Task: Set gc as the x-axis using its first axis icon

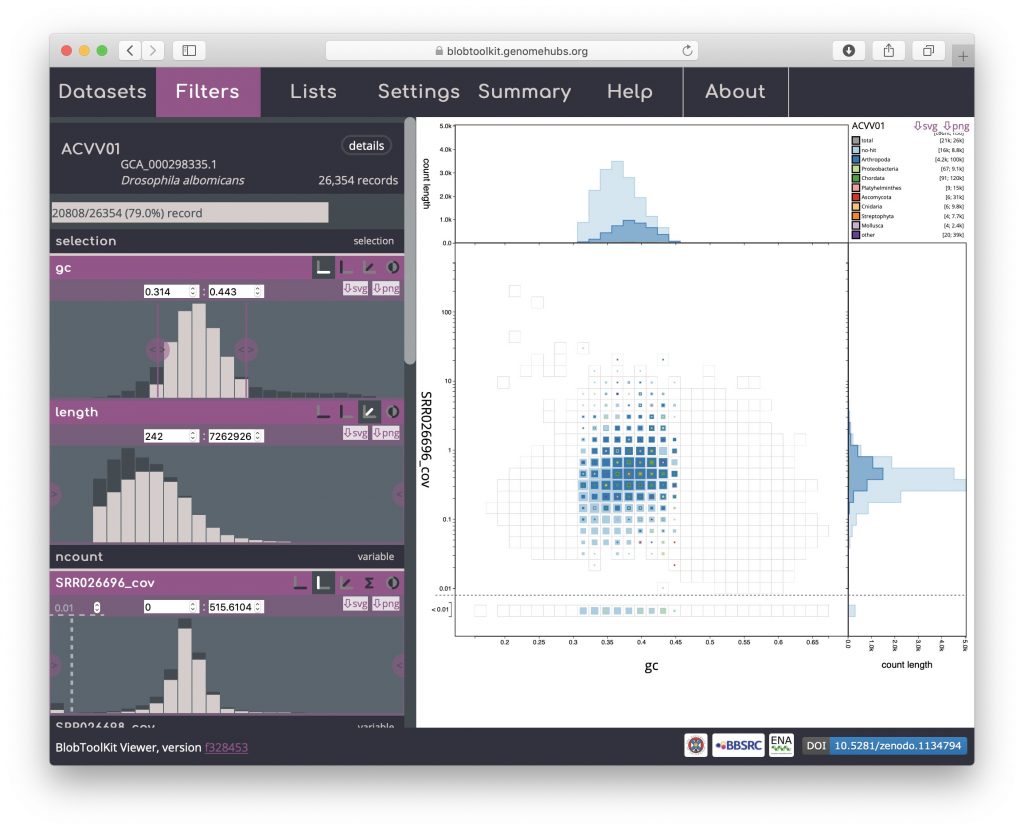Action: click(323, 268)
